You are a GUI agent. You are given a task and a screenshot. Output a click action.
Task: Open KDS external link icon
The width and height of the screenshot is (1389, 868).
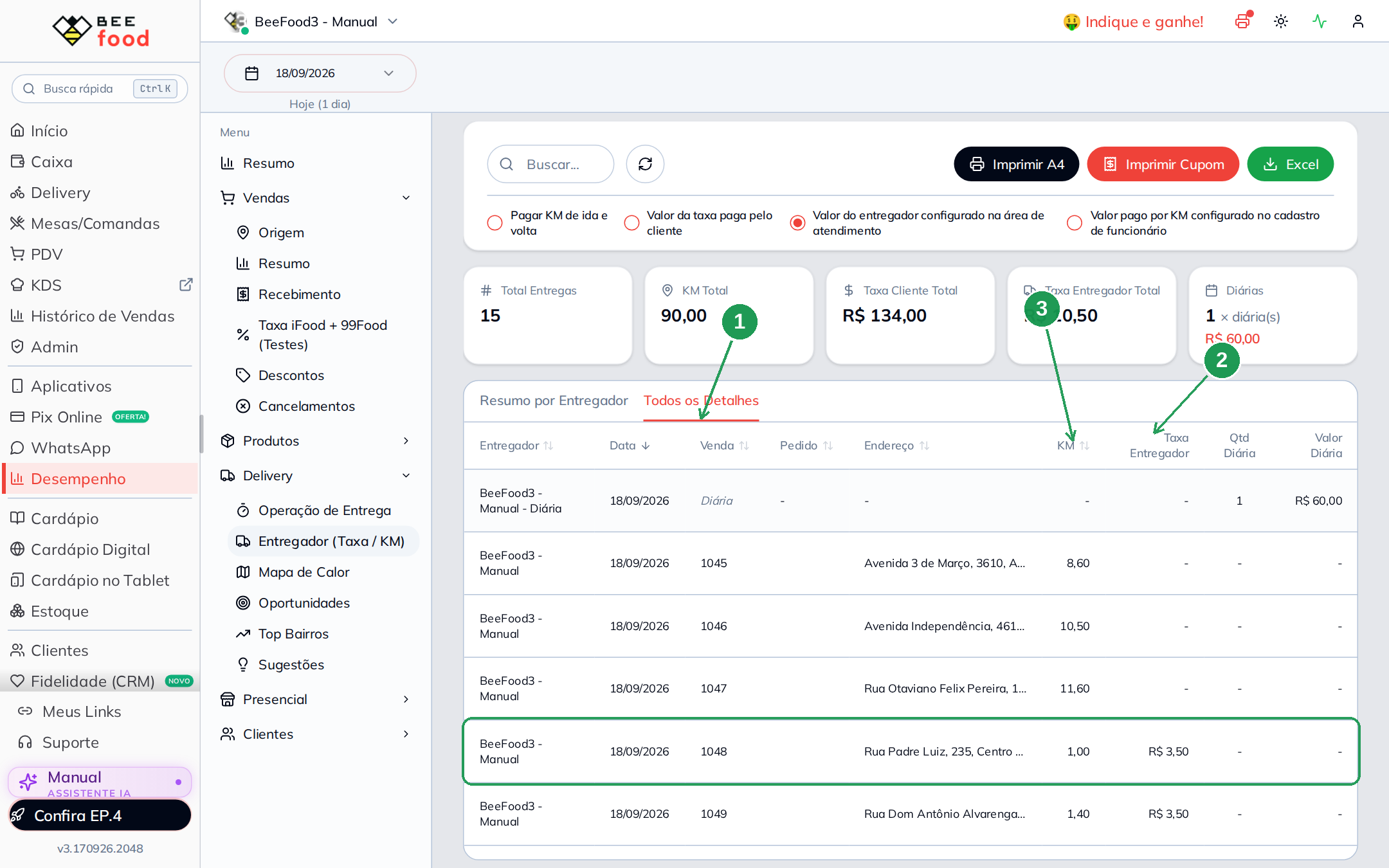(x=186, y=285)
